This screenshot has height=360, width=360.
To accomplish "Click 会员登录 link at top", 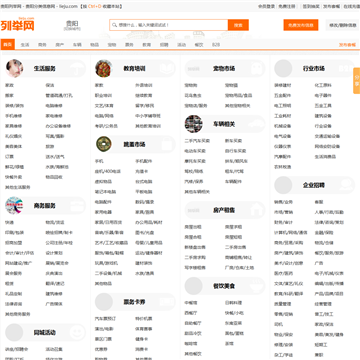I will click(x=267, y=6).
